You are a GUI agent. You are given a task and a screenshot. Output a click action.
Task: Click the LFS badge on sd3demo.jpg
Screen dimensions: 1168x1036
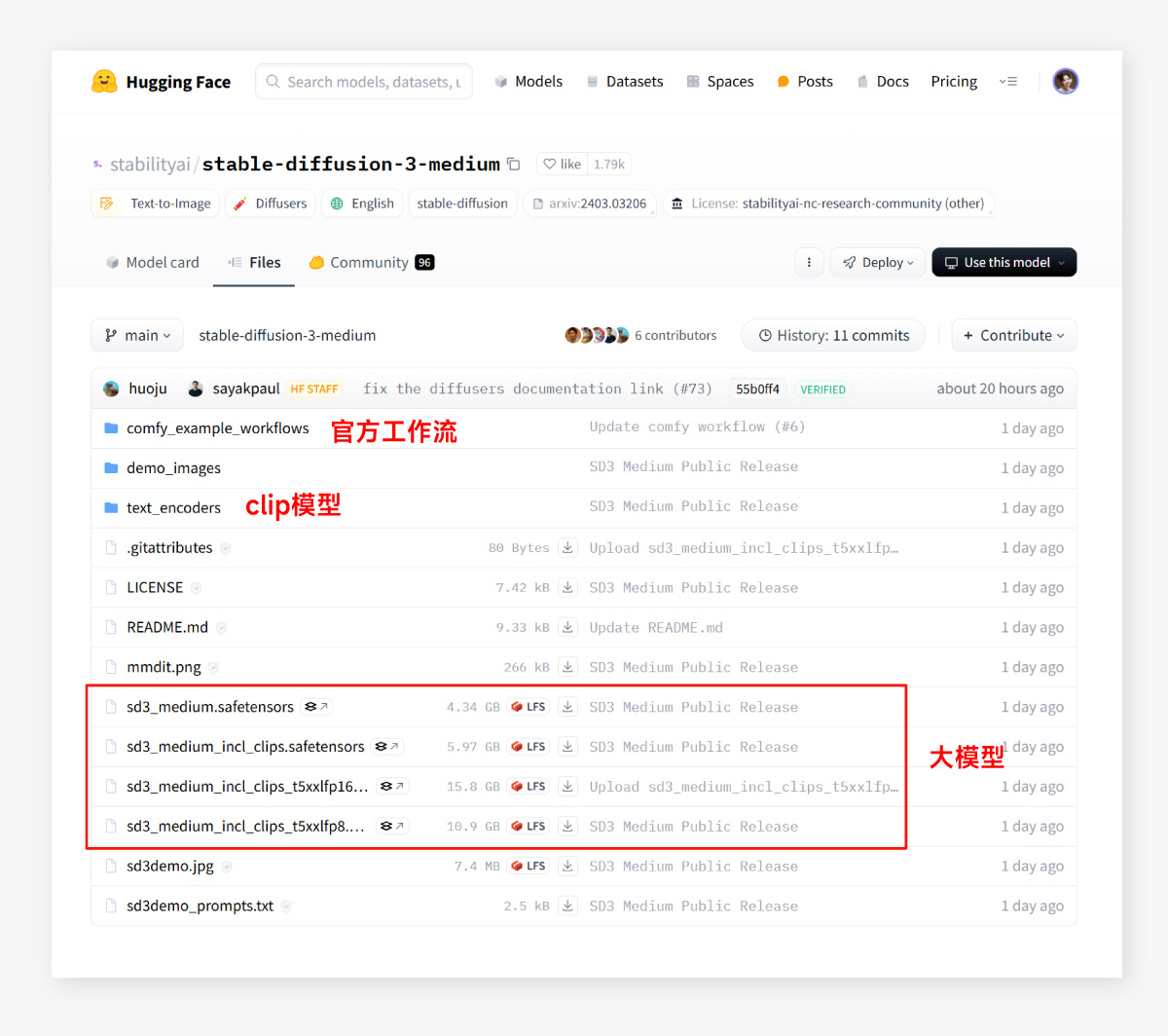pyautogui.click(x=528, y=866)
